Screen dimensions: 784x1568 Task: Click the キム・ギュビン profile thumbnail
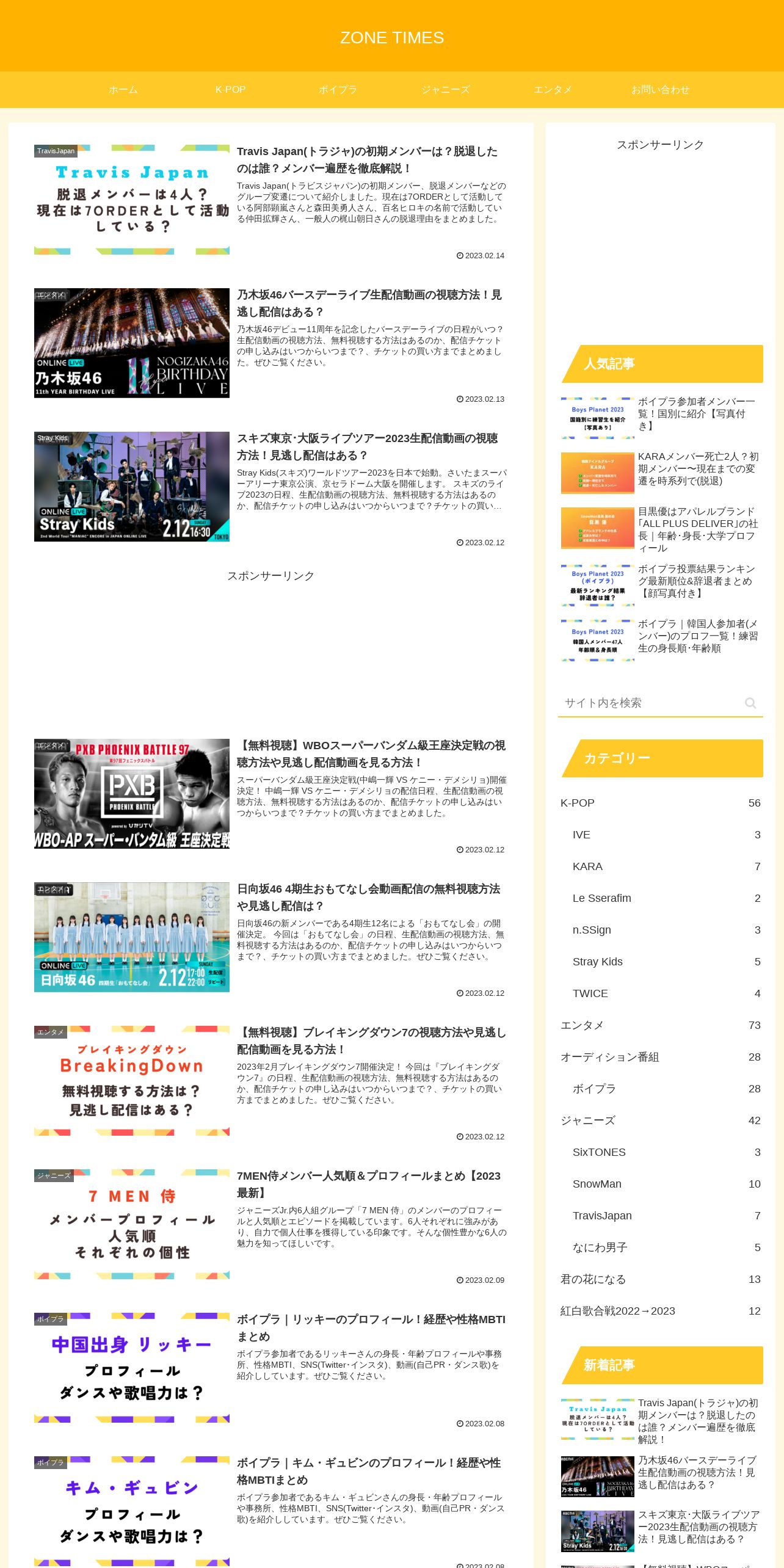pos(132,1511)
